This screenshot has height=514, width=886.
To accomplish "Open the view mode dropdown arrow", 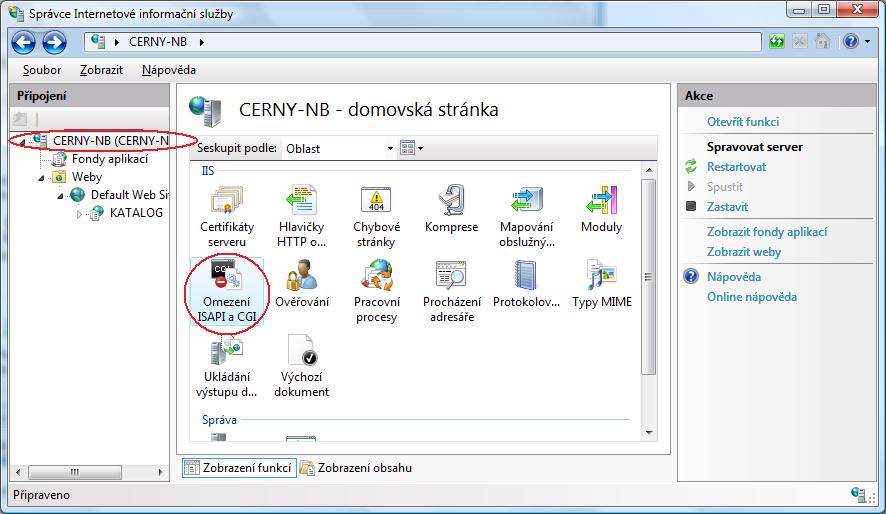I will [421, 148].
